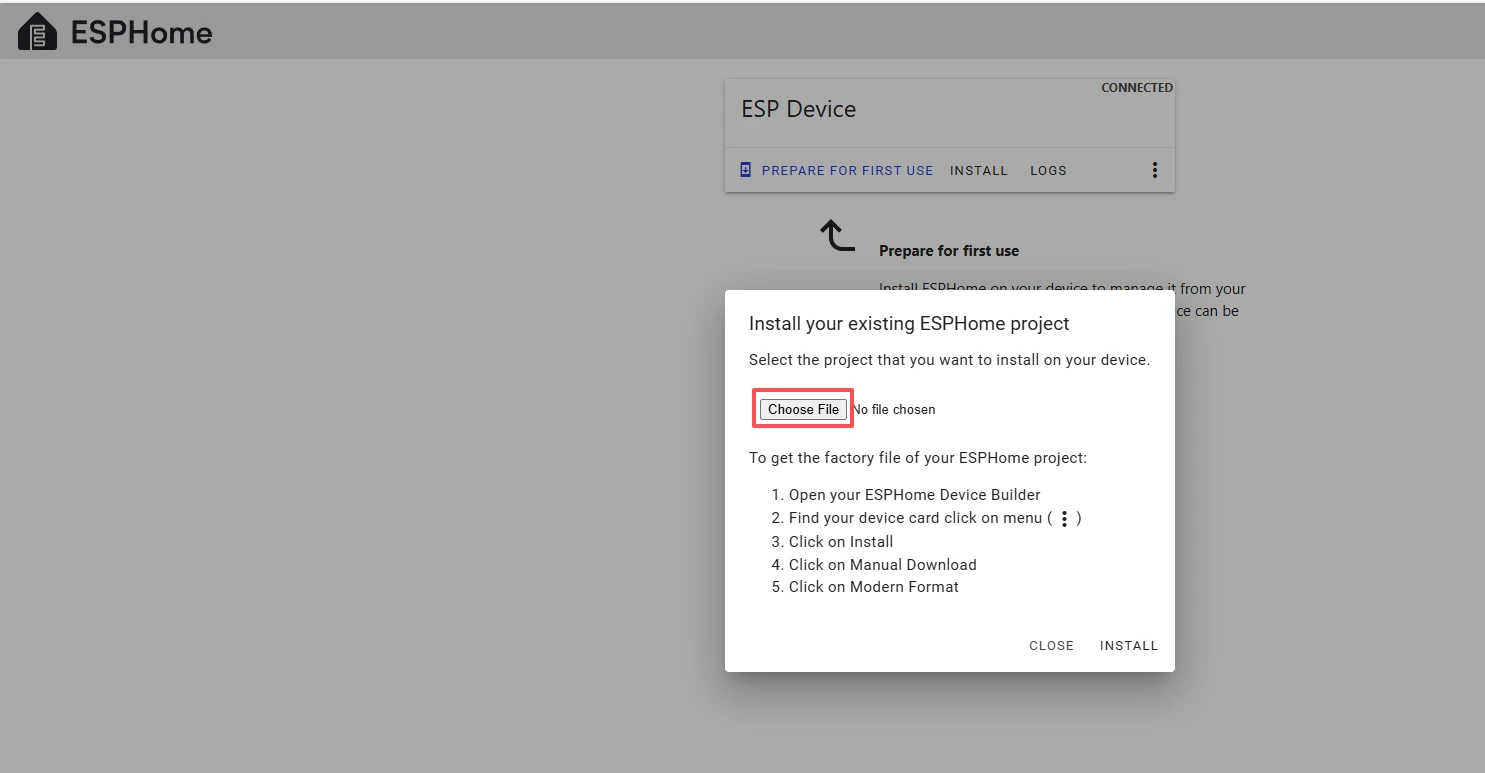Select the ESP Device card heading

798,109
